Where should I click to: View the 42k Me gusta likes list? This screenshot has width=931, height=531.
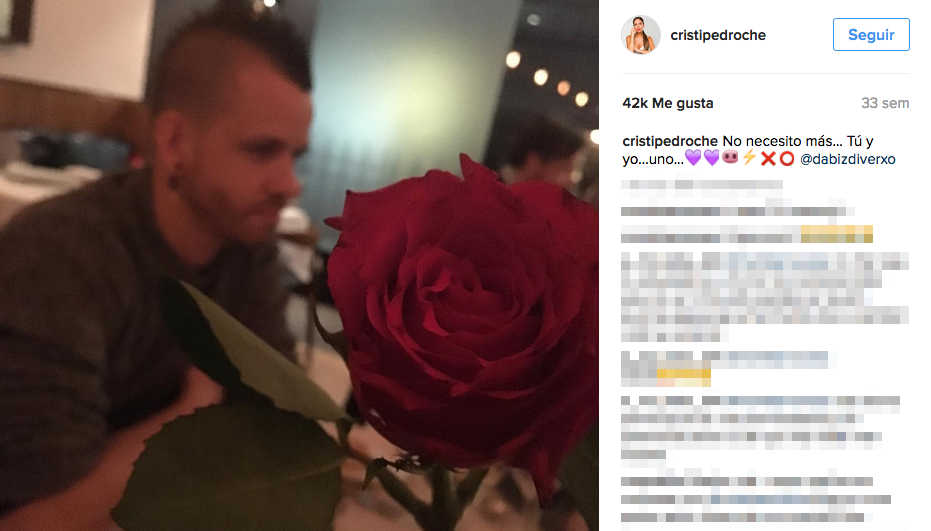[667, 103]
